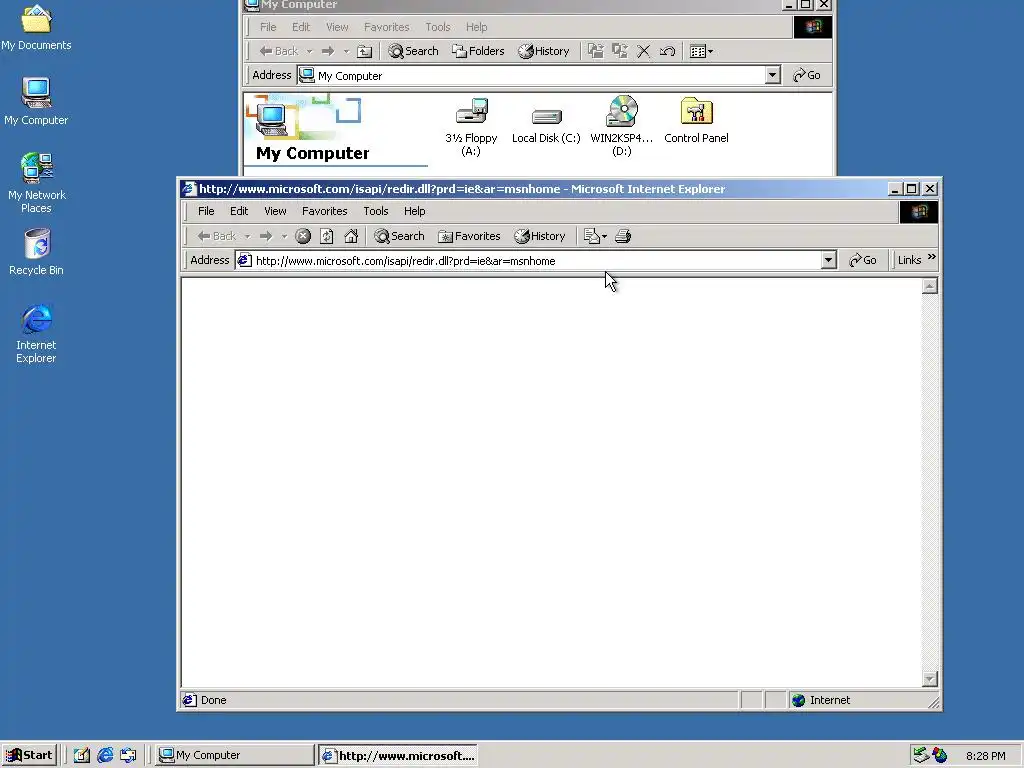Open the Edit menu in Internet Explorer
The height and width of the screenshot is (768, 1024).
click(x=239, y=211)
